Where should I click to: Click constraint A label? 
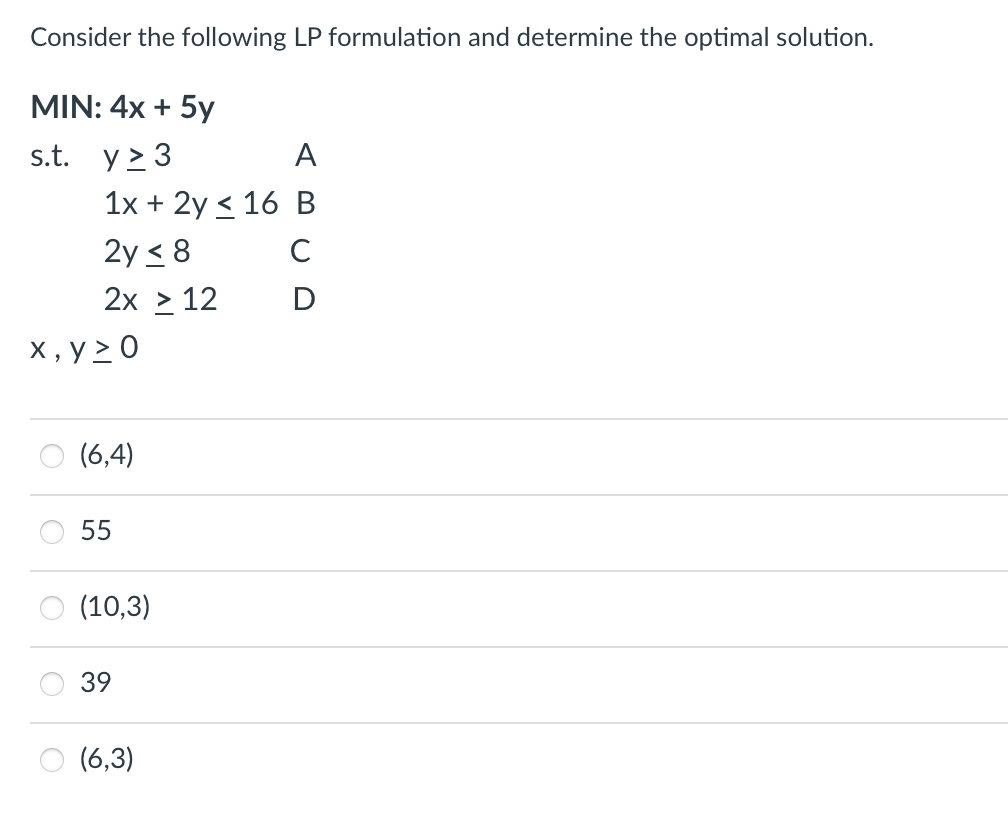coord(305,155)
